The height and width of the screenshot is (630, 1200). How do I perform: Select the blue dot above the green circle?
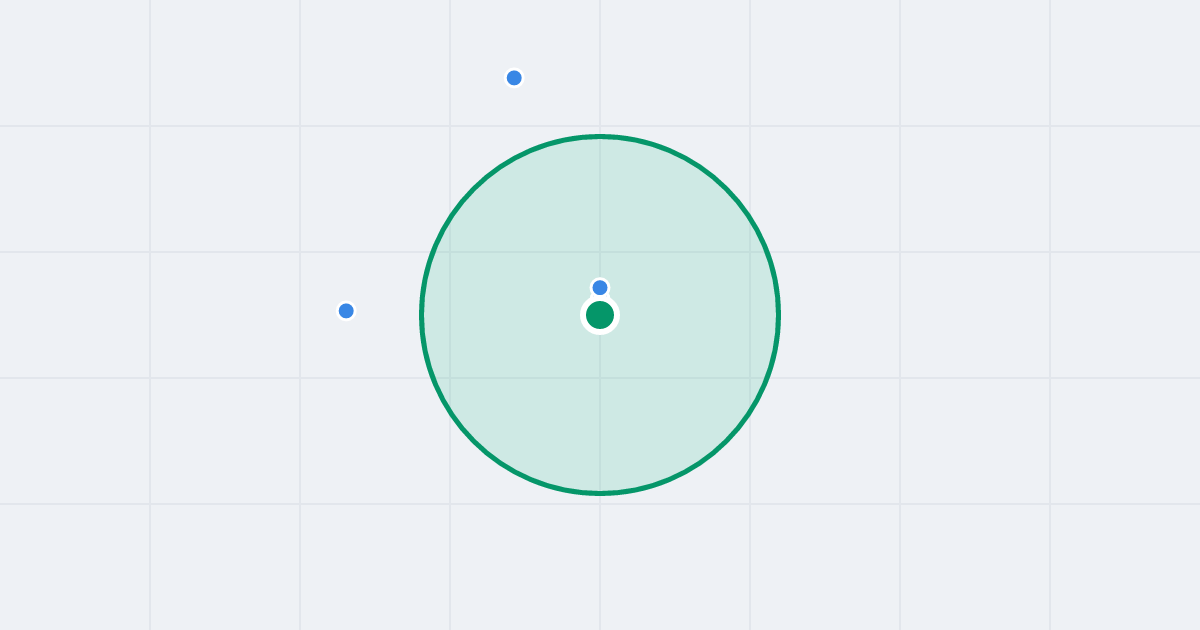click(514, 78)
